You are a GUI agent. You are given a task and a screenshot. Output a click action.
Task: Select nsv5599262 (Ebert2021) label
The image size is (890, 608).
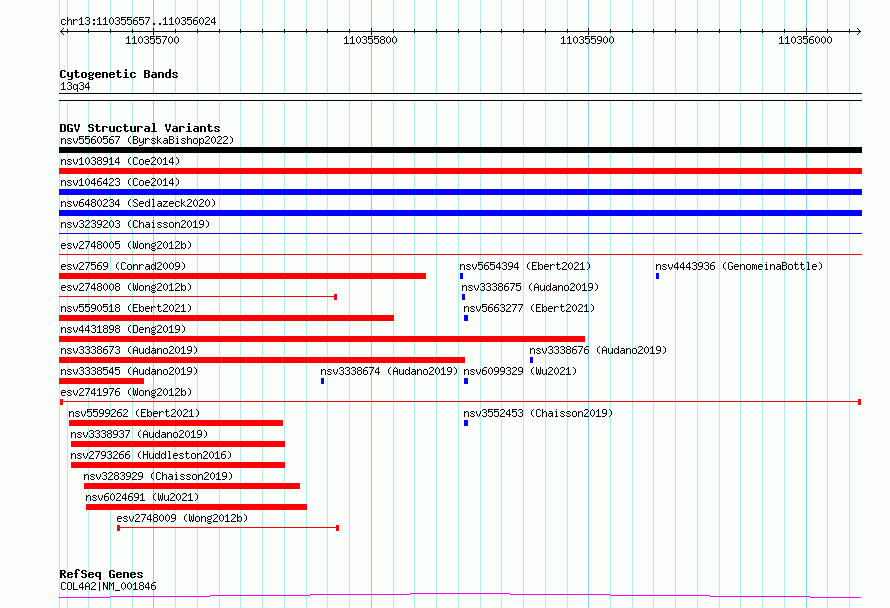pyautogui.click(x=135, y=413)
